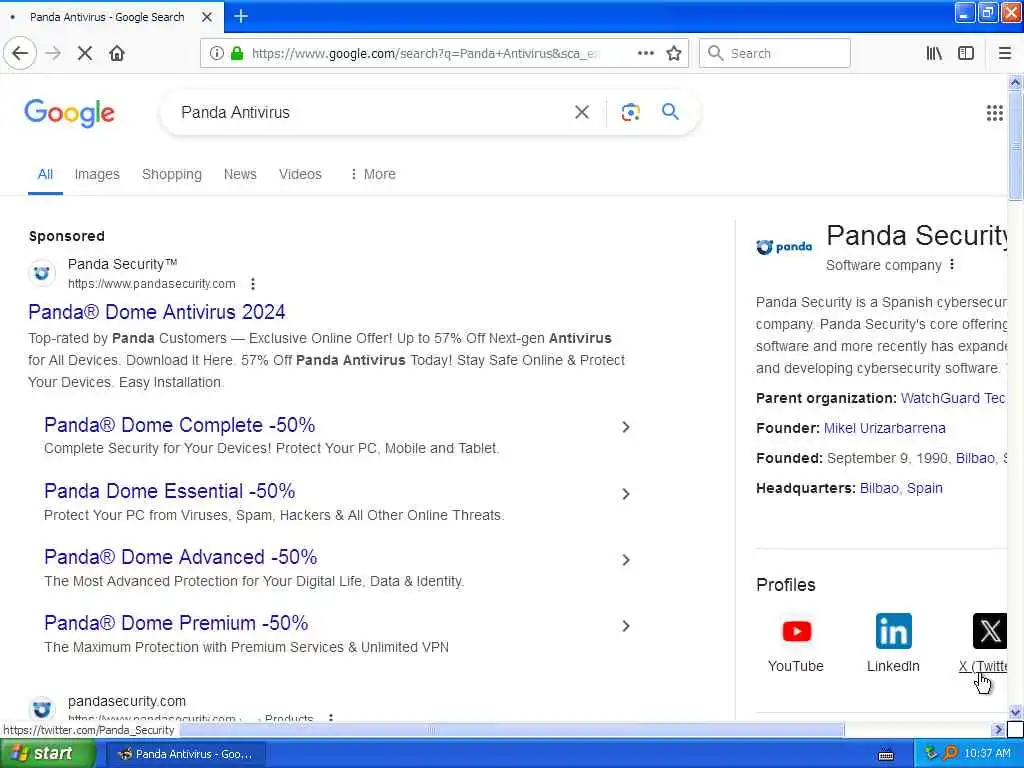Screen dimensions: 1024x768
Task: Click the panda logo in knowledge panel
Action: [x=784, y=247]
